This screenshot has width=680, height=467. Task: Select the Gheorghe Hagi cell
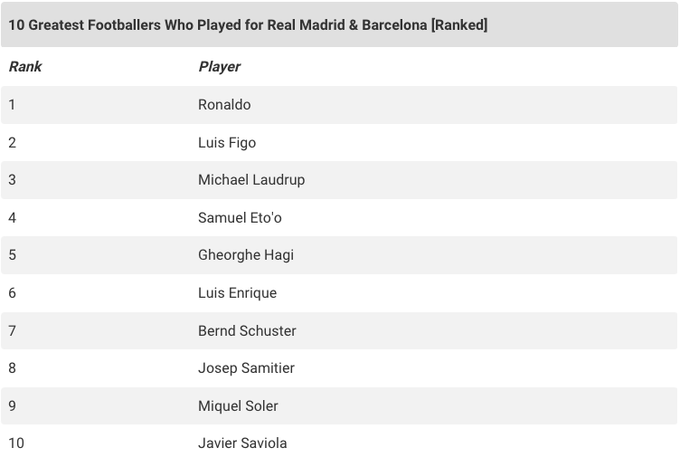[x=246, y=255]
